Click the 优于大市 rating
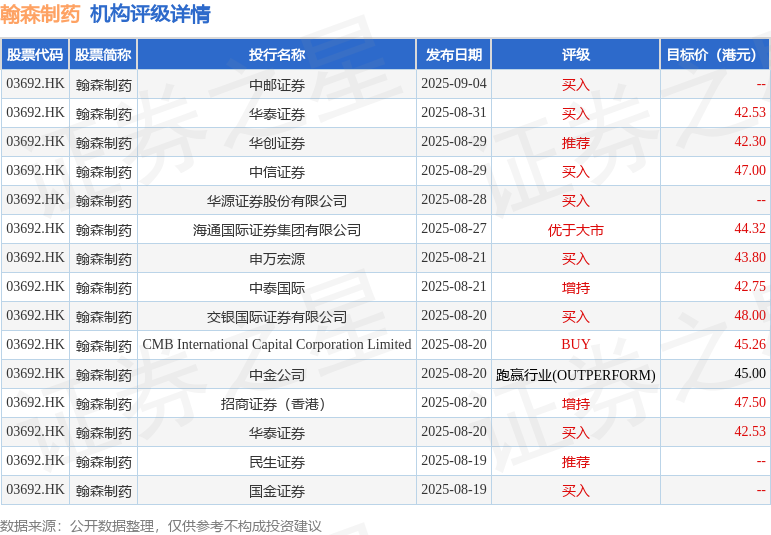The image size is (771, 535). coord(576,230)
